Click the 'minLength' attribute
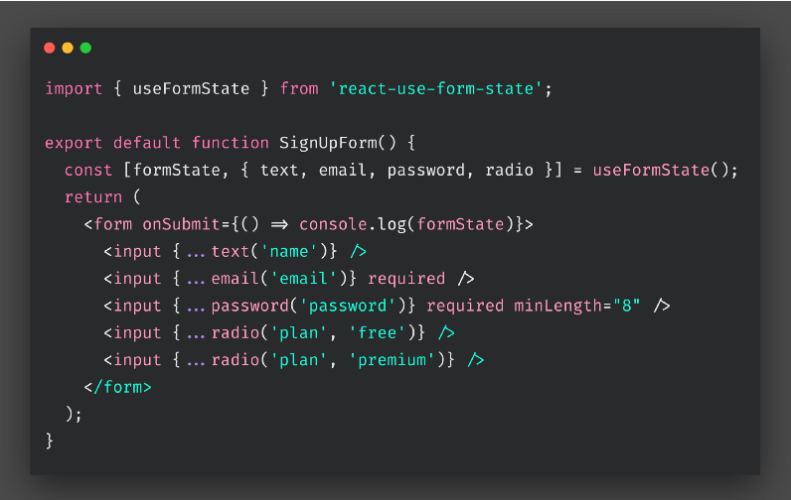Screen dimensions: 791x500 tap(558, 306)
